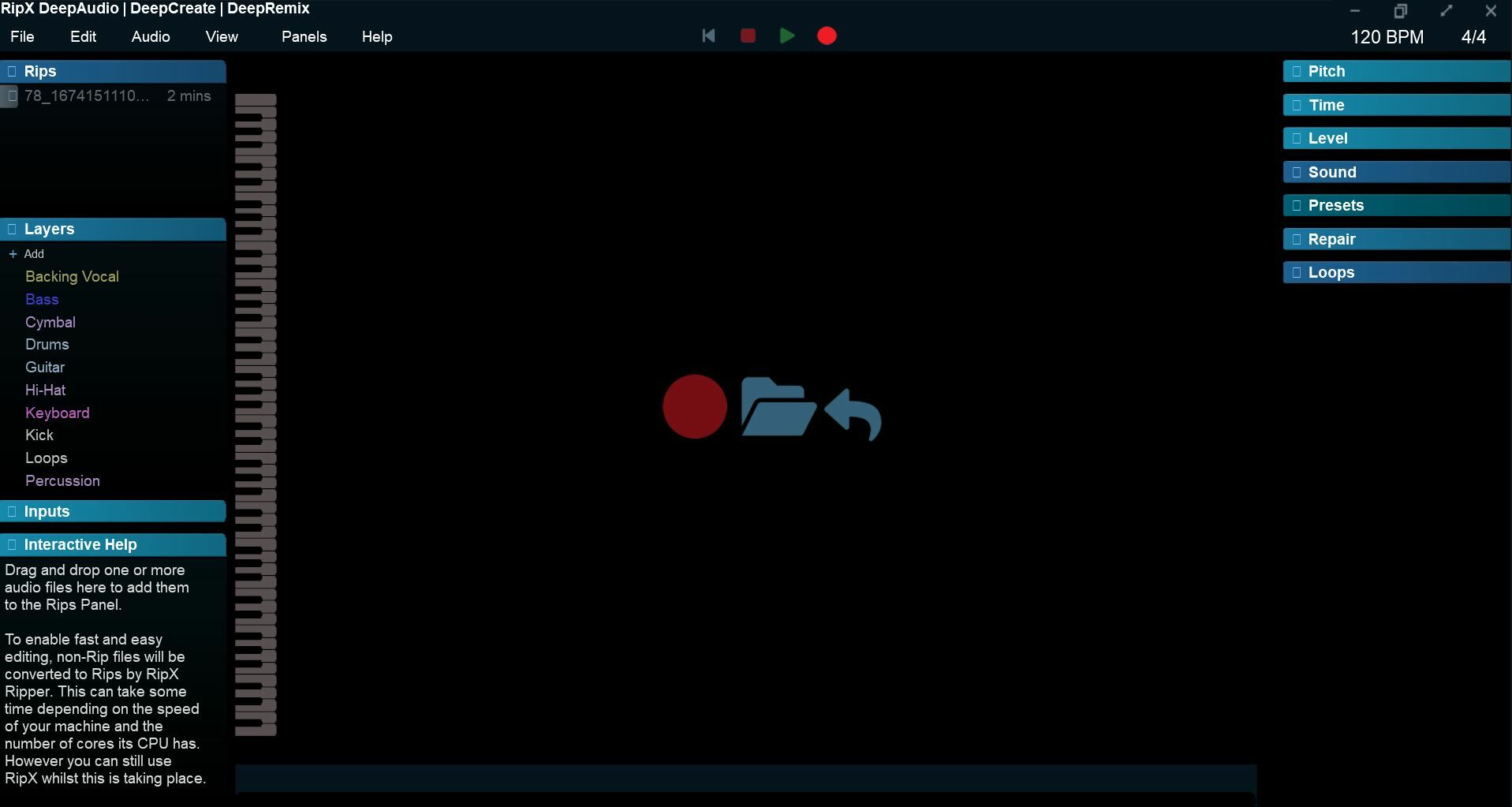The width and height of the screenshot is (1512, 807).
Task: Click the vertical piano keyboard strip
Action: coord(256,415)
